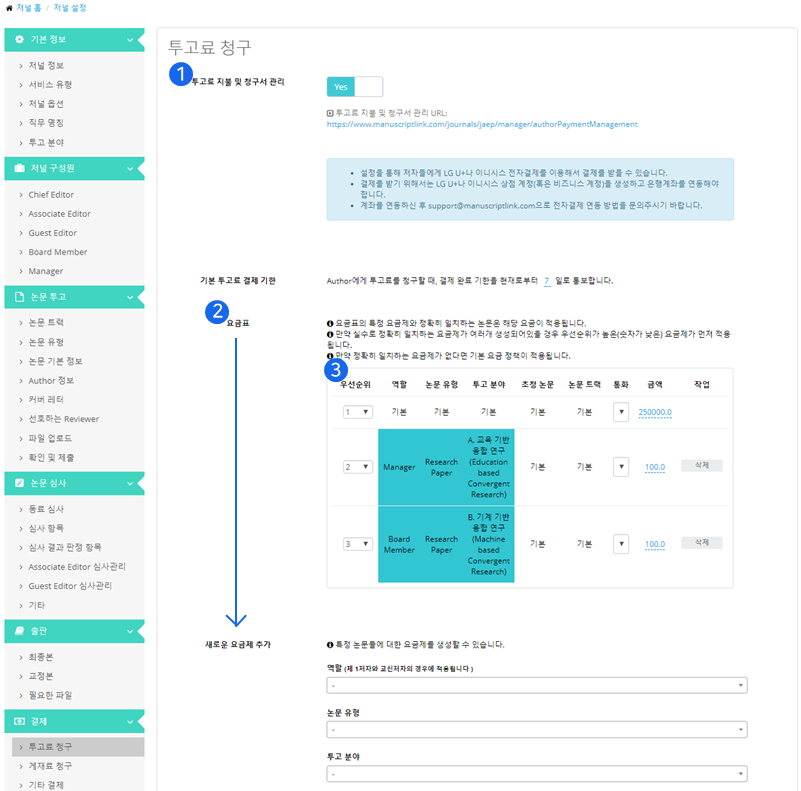Collapse the 저널 구성원 sidebar section
The height and width of the screenshot is (791, 801).
(130, 169)
